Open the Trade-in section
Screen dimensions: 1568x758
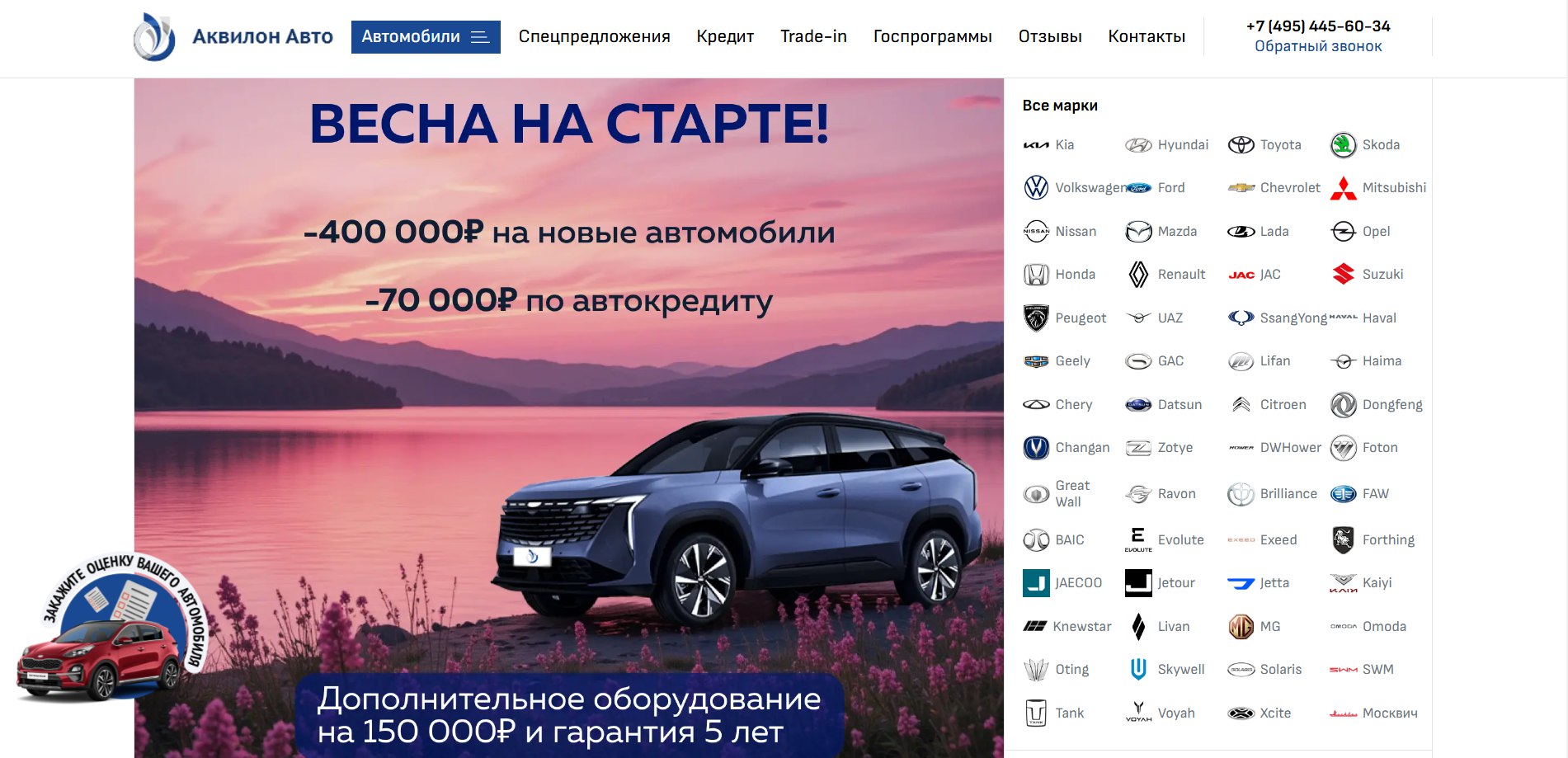tap(813, 36)
